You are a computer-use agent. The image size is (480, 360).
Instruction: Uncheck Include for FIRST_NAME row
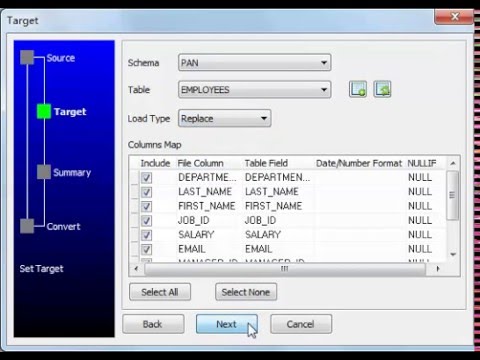146,206
